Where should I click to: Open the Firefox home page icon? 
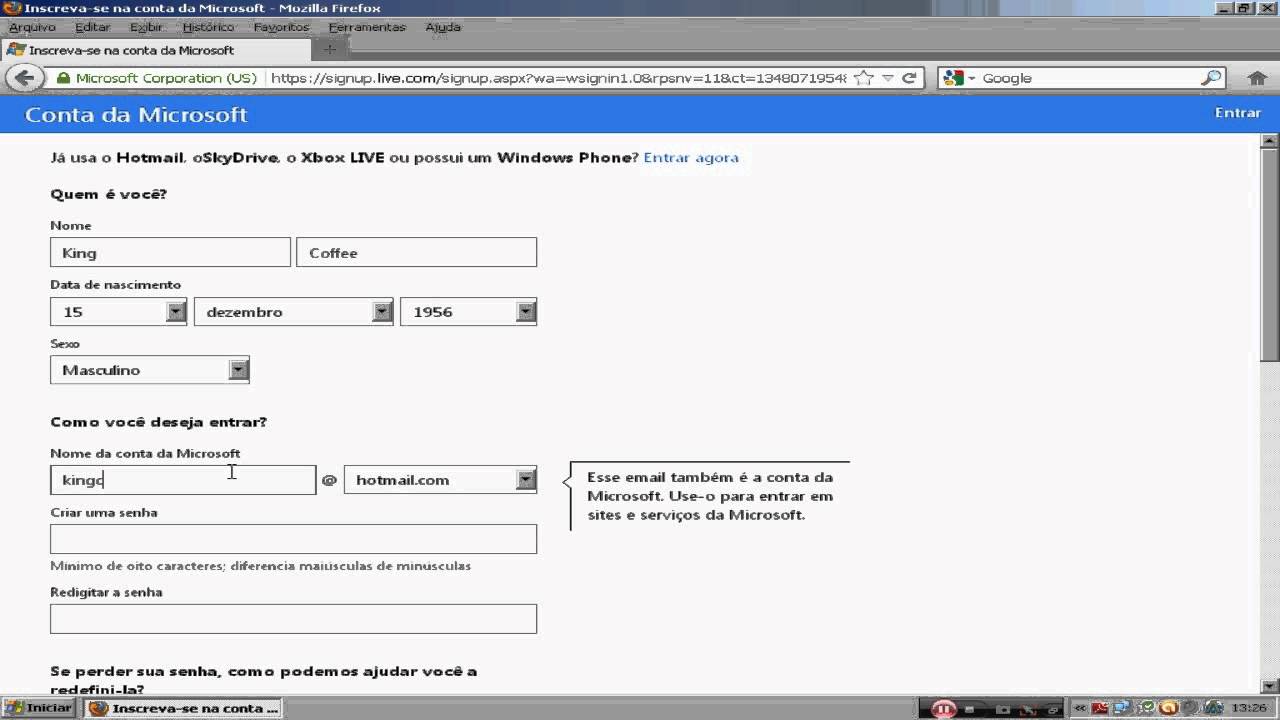1257,78
